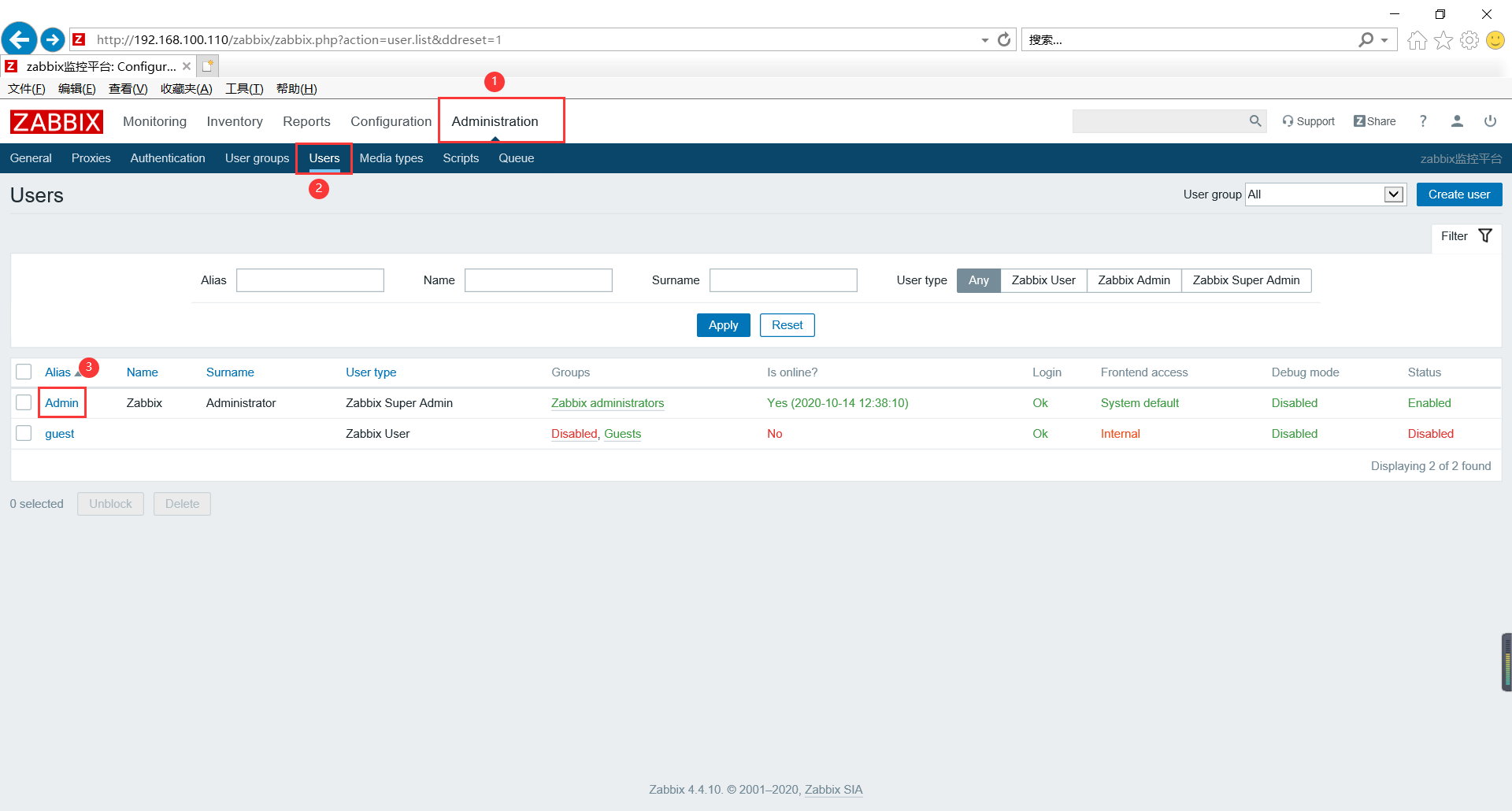Tick the checkbox for the Admin row

pyautogui.click(x=24, y=402)
